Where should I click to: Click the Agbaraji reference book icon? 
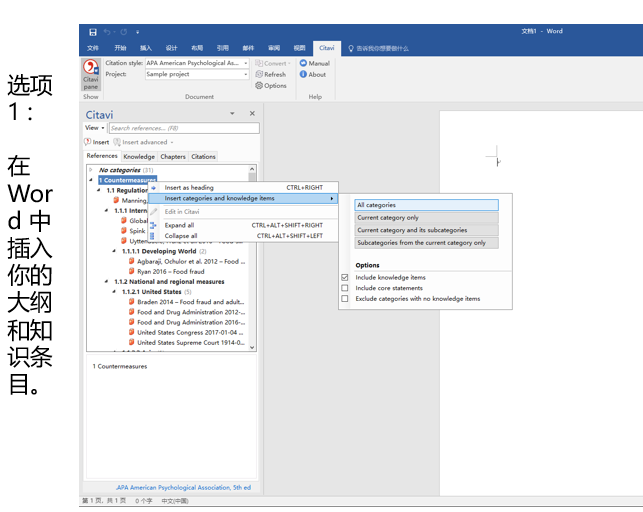[132, 261]
